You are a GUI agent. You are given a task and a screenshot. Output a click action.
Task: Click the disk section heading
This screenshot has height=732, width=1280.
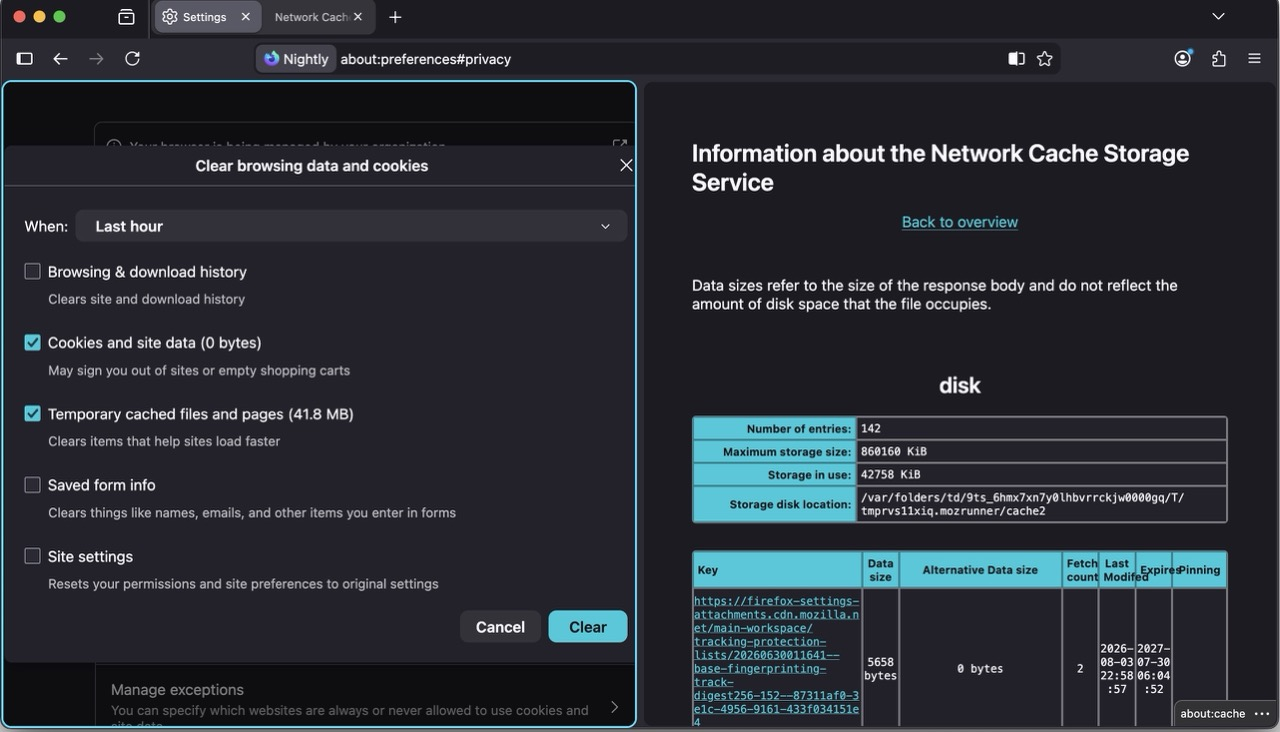pyautogui.click(x=960, y=385)
